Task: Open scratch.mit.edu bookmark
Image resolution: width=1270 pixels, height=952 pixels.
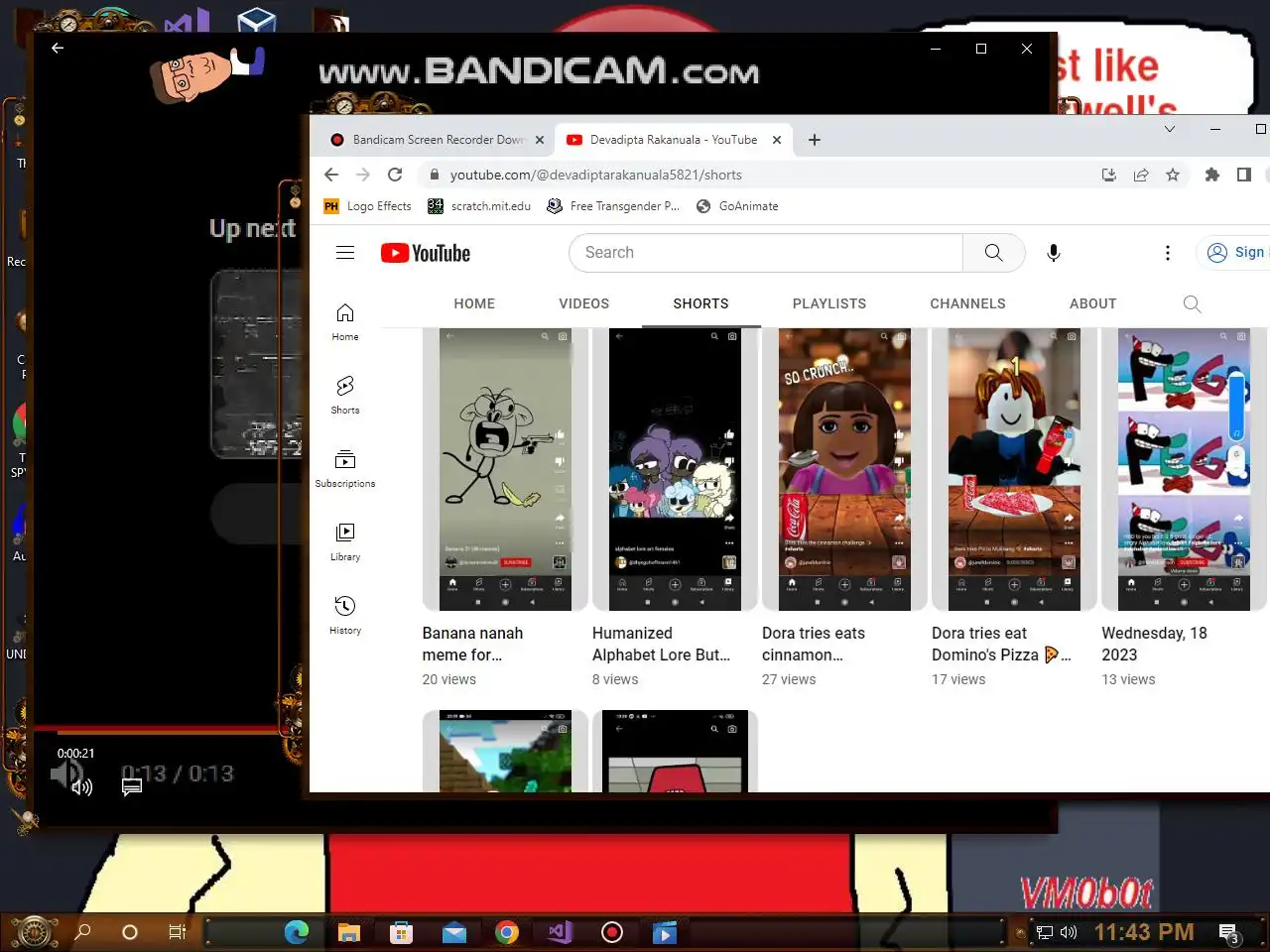Action: (x=479, y=206)
